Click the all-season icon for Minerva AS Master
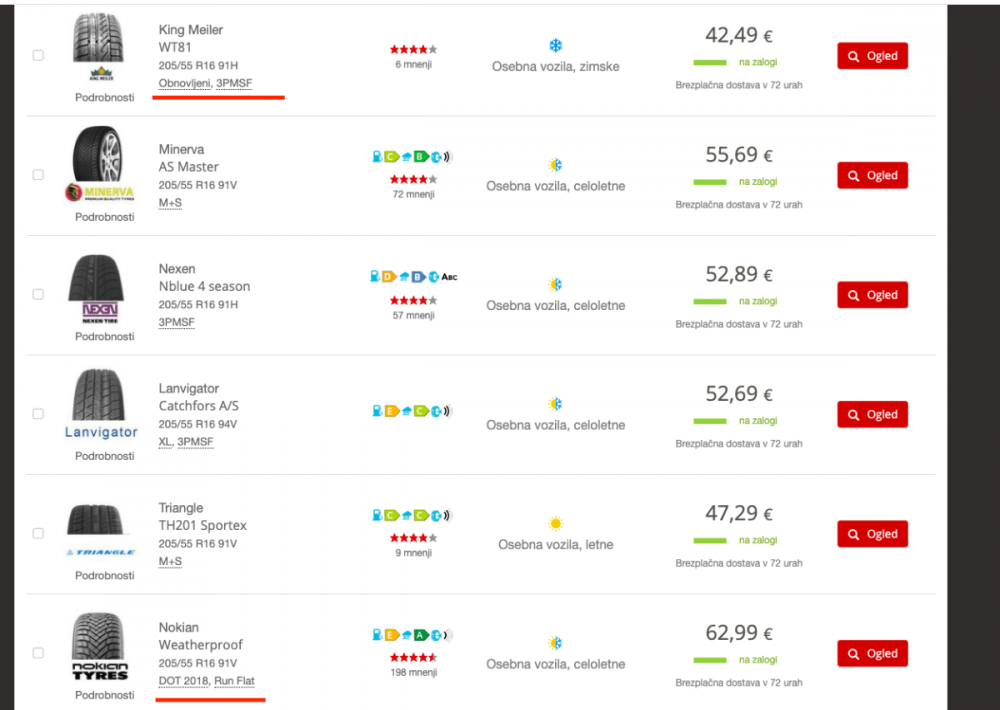 (555, 165)
